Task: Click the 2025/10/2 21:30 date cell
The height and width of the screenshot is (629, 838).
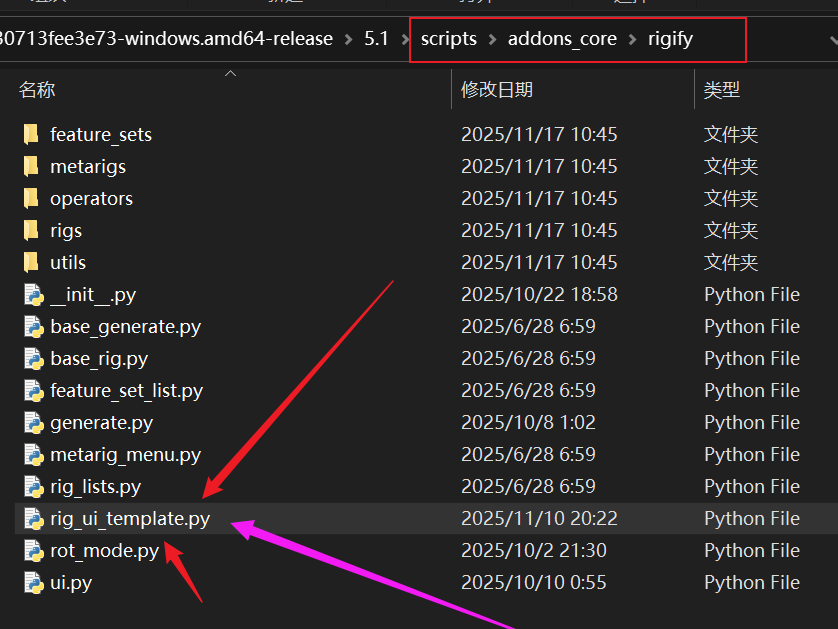Action: [533, 550]
